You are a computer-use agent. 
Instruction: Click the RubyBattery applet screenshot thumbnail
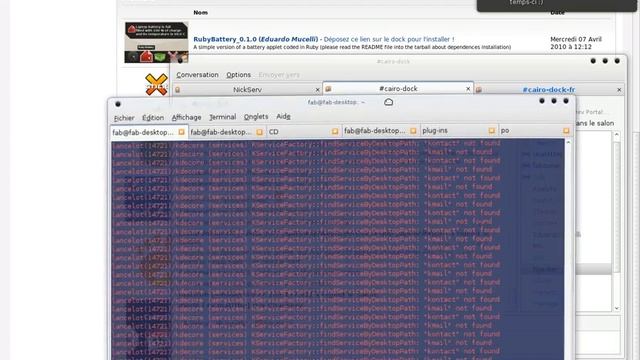click(x=156, y=42)
